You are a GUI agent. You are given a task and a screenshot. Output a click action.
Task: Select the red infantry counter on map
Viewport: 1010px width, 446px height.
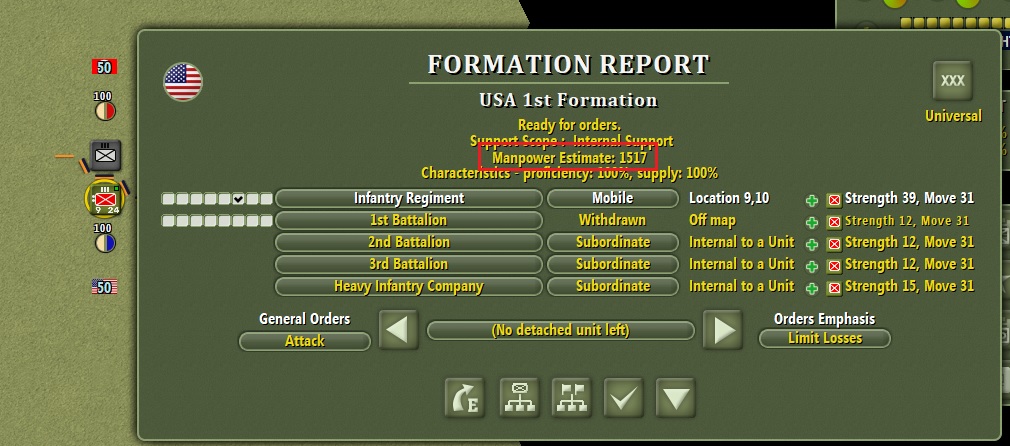(x=105, y=199)
